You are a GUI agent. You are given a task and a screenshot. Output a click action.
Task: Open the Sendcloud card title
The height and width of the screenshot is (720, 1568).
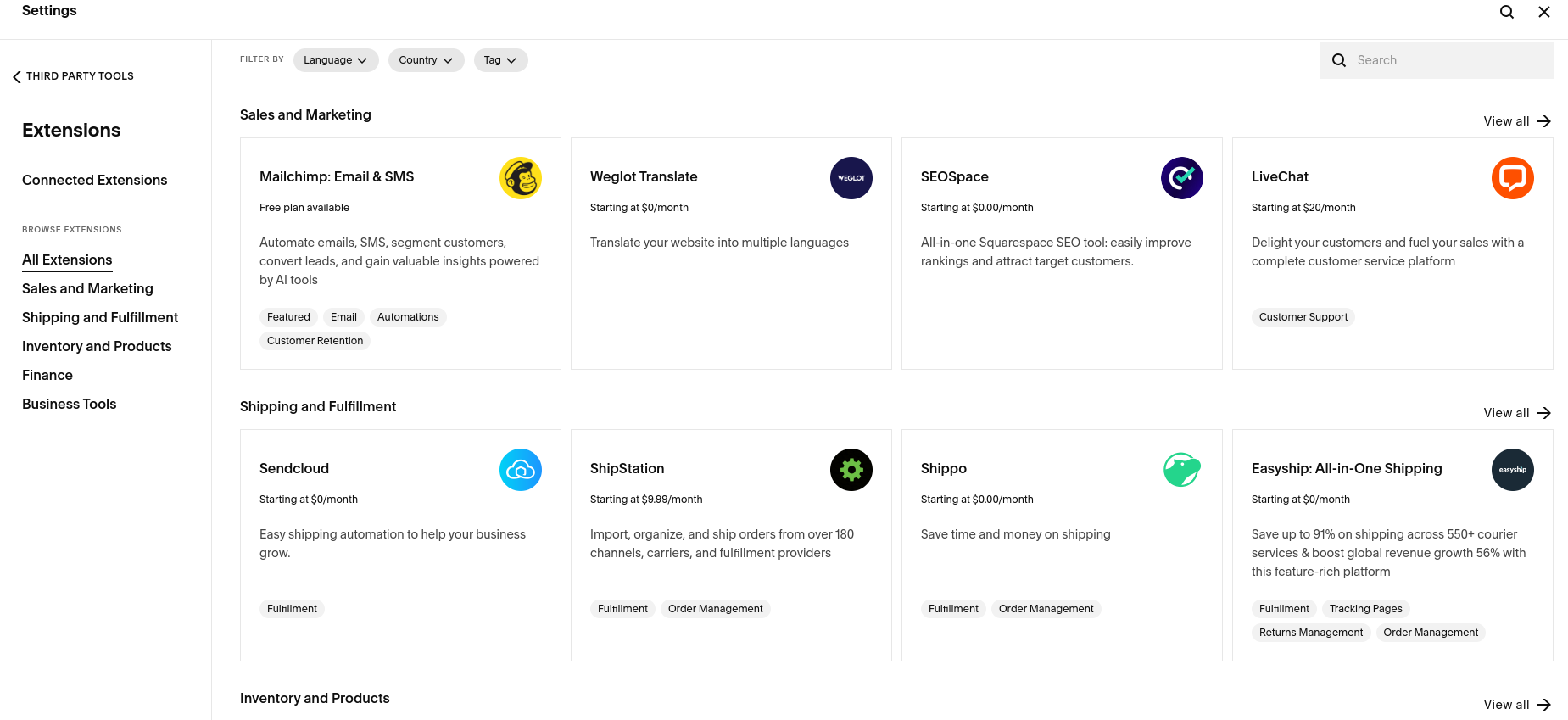[294, 468]
